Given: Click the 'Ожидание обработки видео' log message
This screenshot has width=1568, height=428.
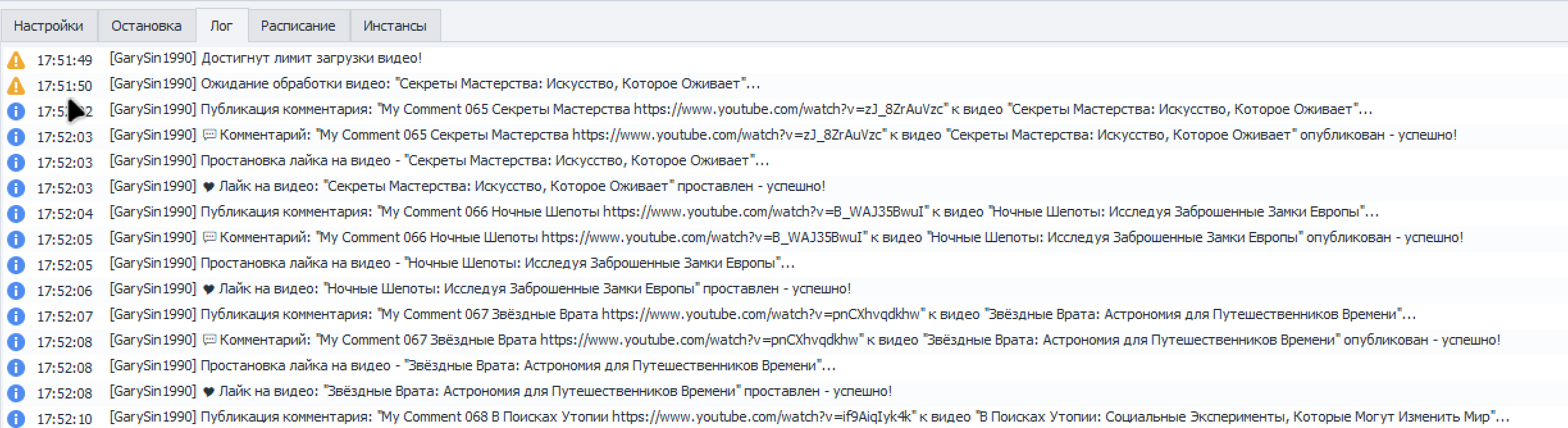Looking at the screenshot, I should [480, 84].
